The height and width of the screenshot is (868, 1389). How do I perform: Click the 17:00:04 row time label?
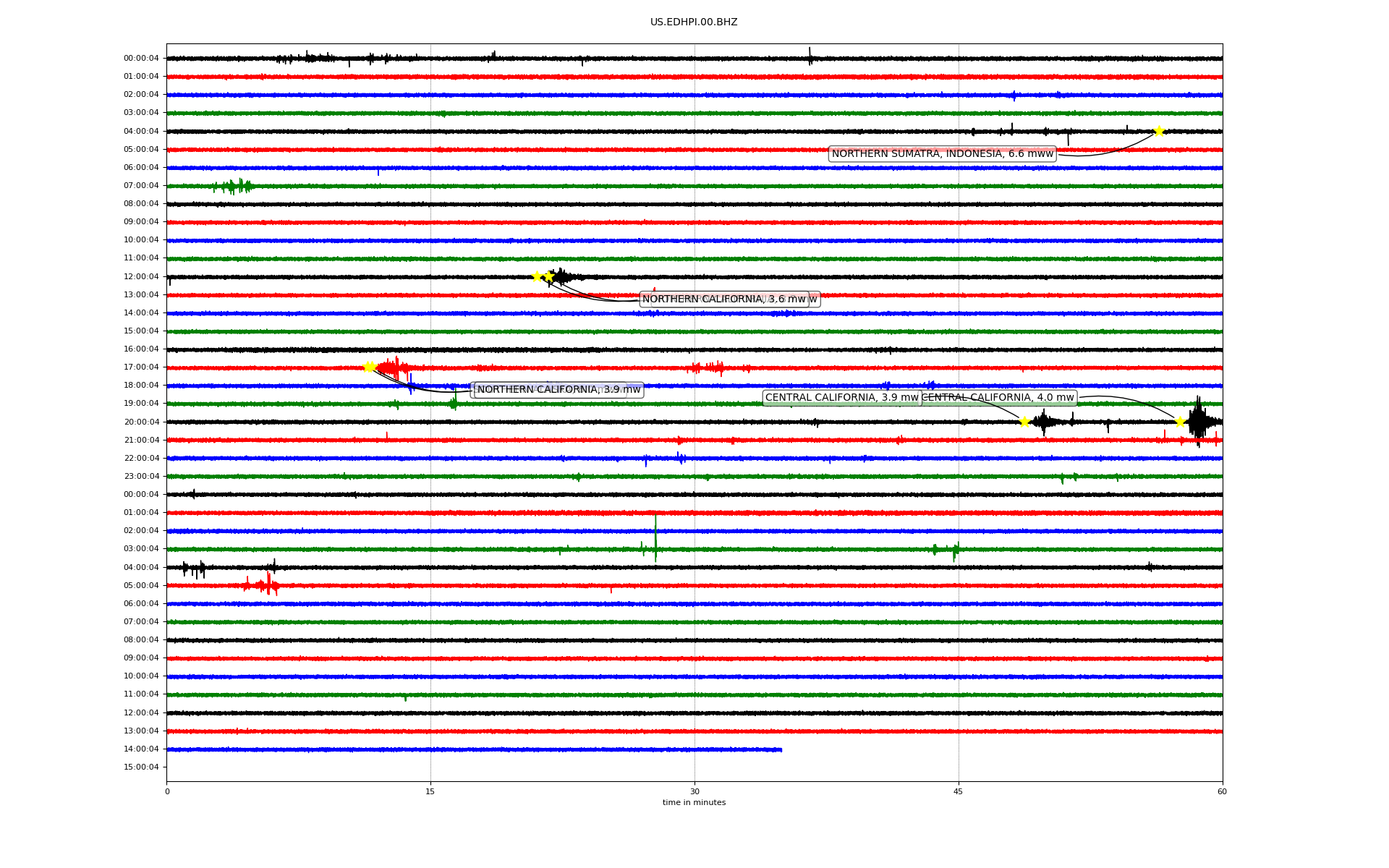(x=141, y=367)
